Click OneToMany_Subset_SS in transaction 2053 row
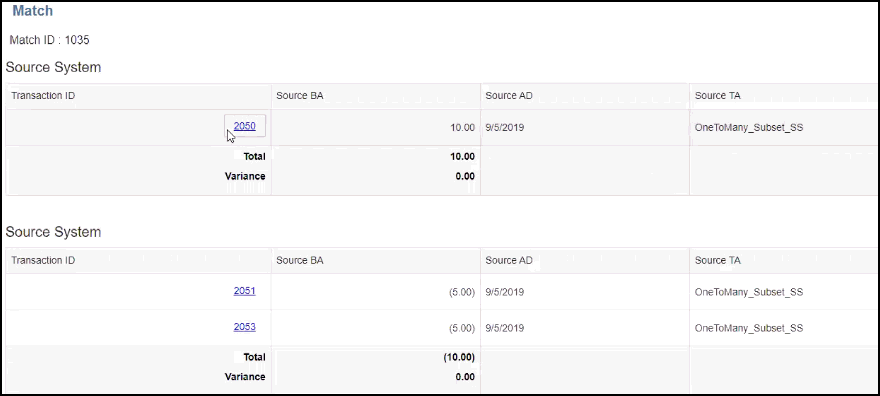The image size is (880, 396). pos(749,328)
